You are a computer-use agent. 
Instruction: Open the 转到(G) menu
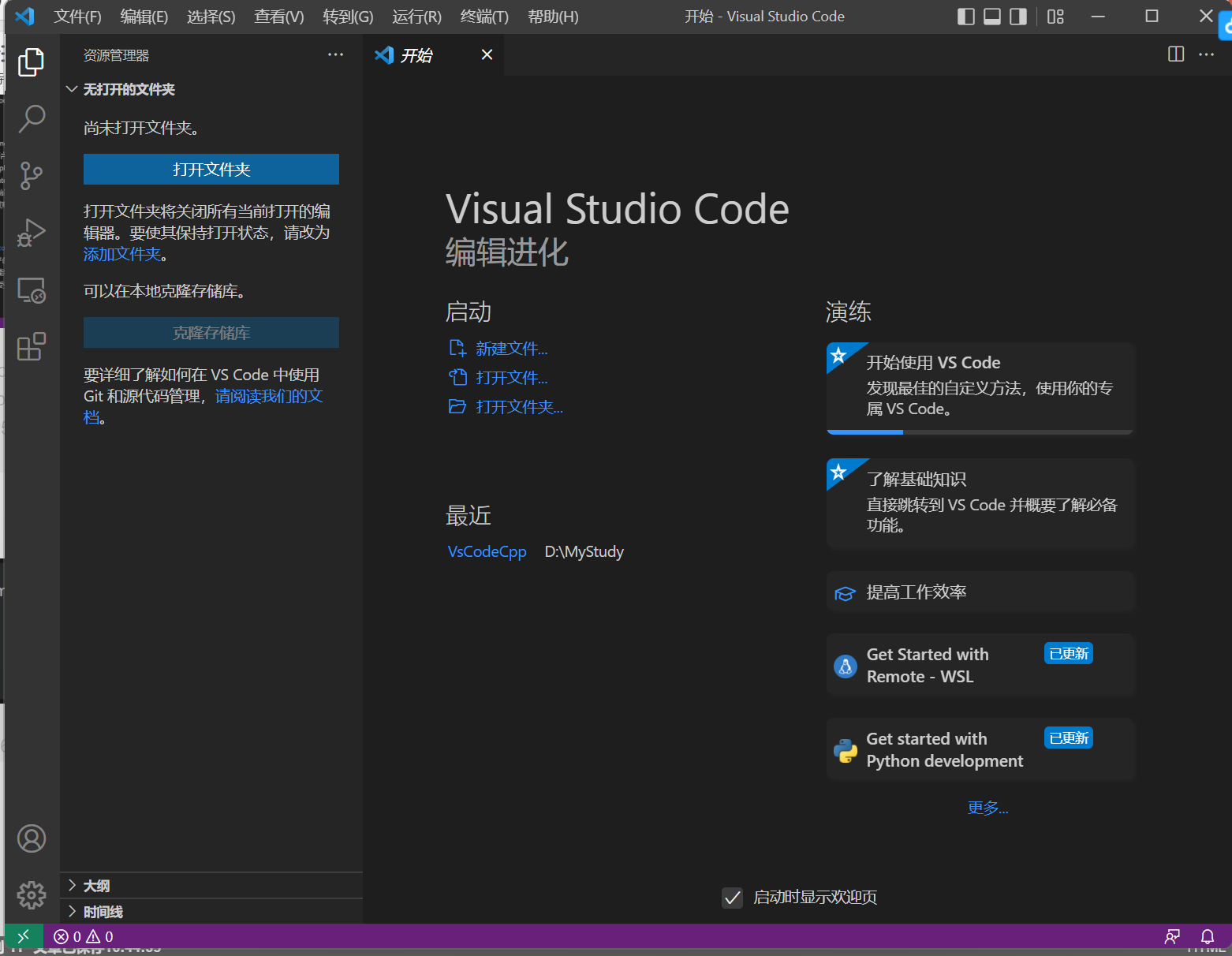(x=348, y=17)
